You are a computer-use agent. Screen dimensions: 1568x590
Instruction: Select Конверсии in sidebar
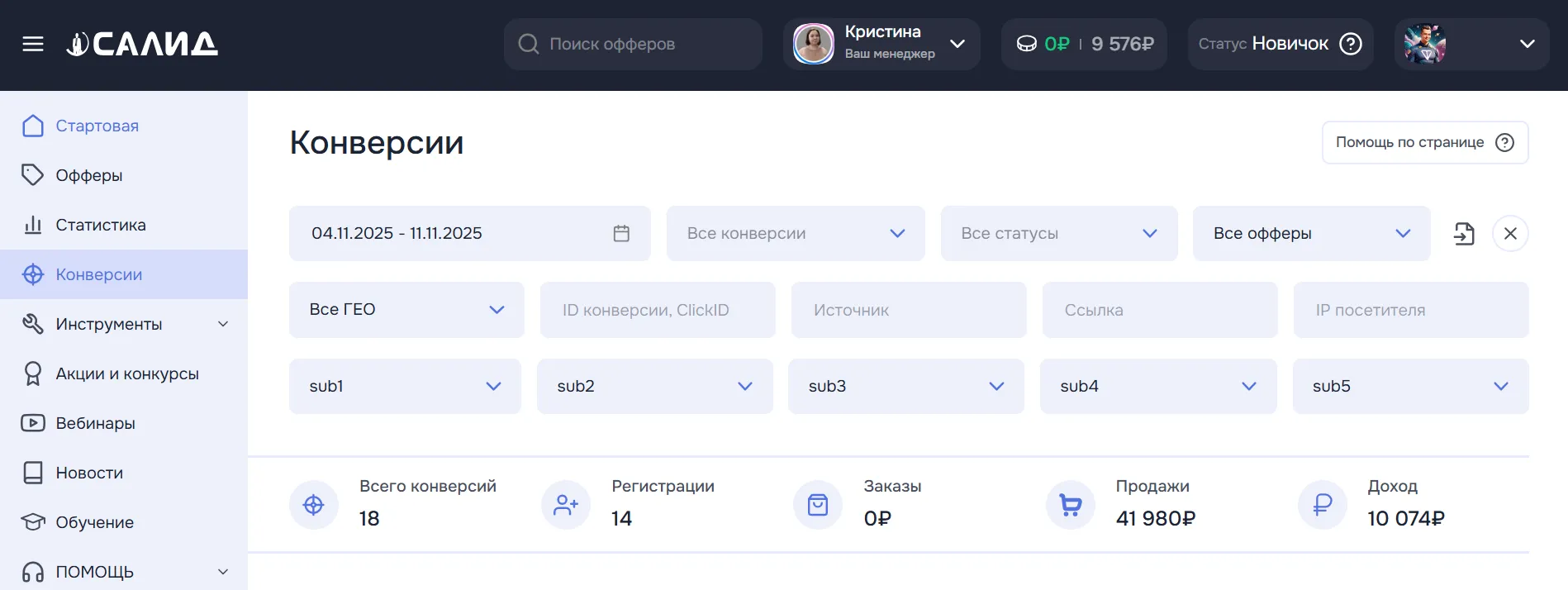coord(124,274)
